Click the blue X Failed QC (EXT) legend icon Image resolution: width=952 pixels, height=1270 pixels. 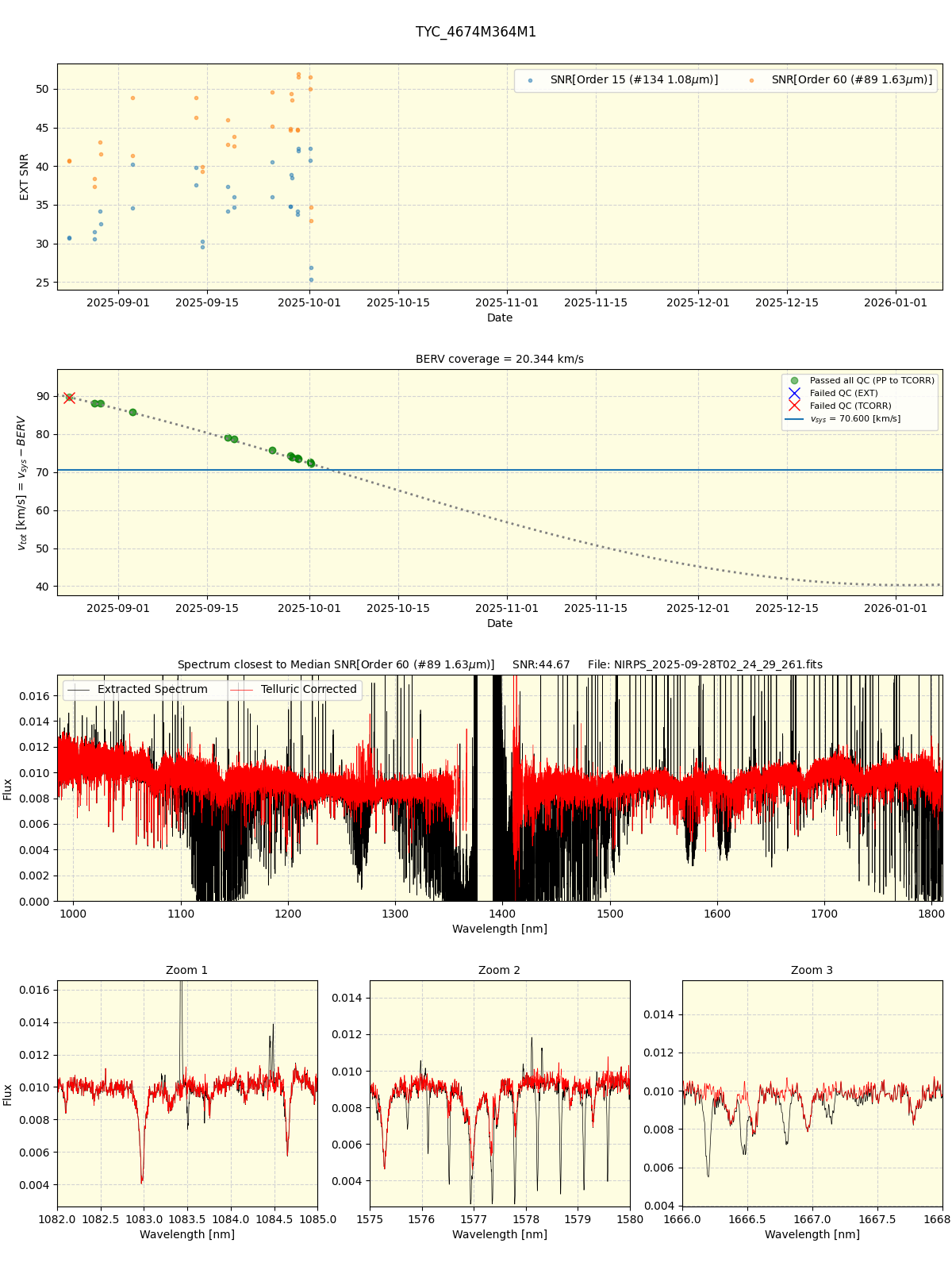pos(794,394)
